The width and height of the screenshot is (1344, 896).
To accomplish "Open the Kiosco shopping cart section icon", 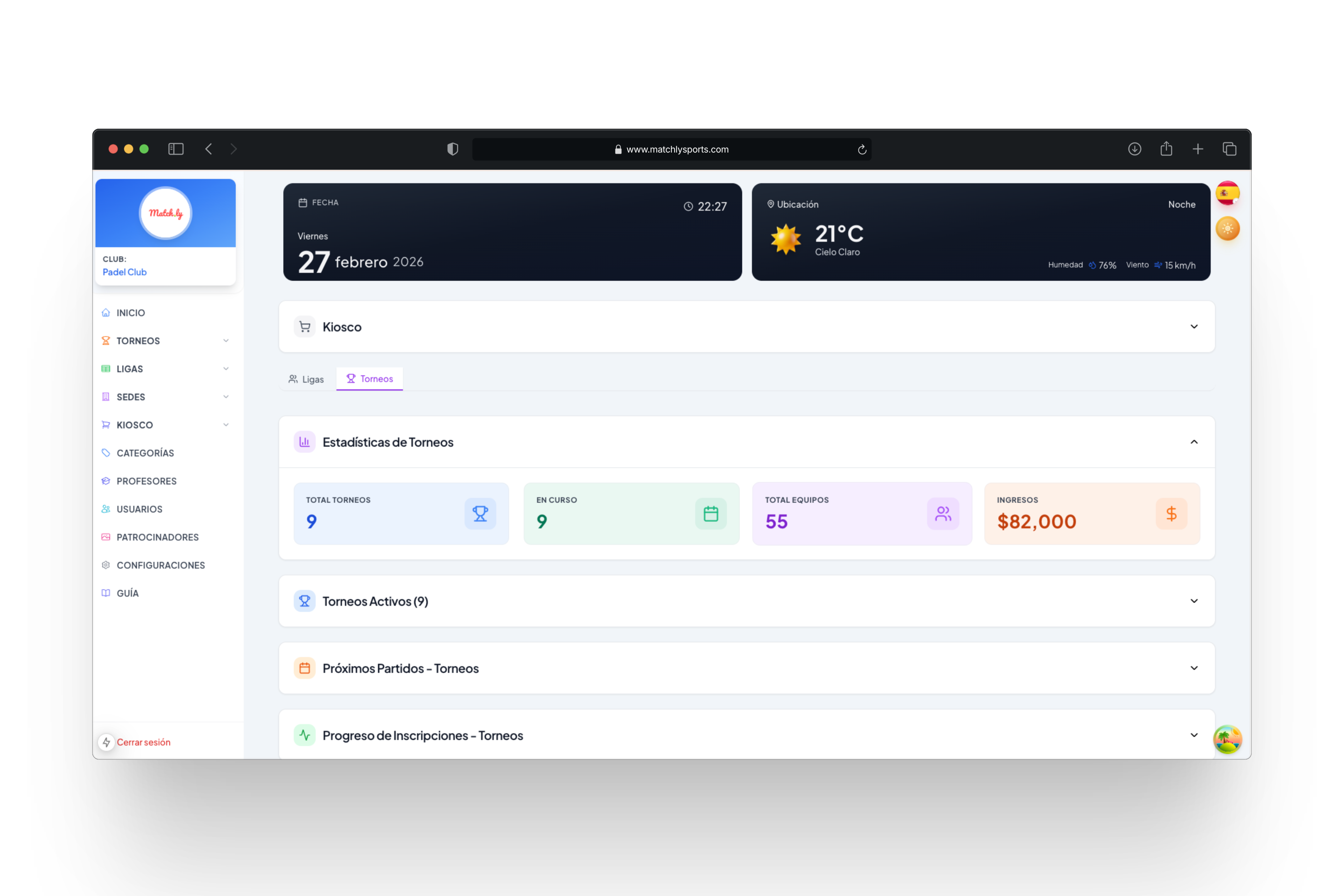I will click(304, 326).
